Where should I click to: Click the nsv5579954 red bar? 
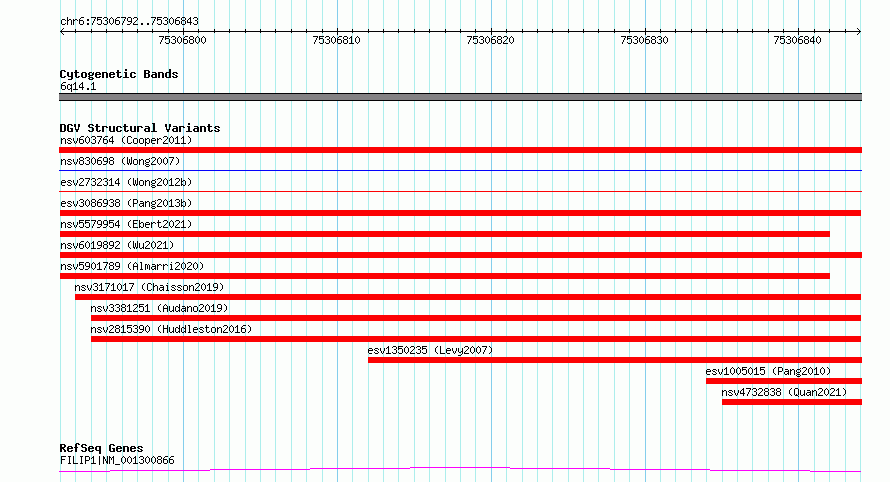click(x=444, y=234)
